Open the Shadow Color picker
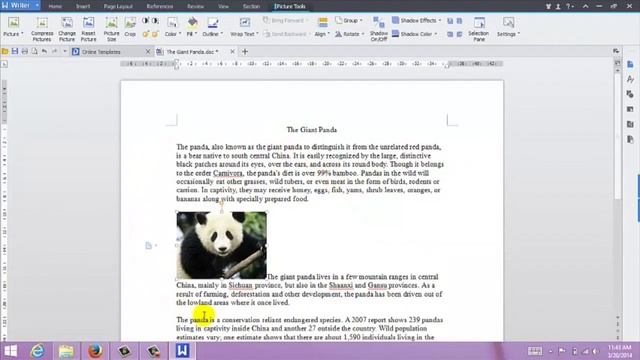The image size is (640, 360). (x=415, y=34)
